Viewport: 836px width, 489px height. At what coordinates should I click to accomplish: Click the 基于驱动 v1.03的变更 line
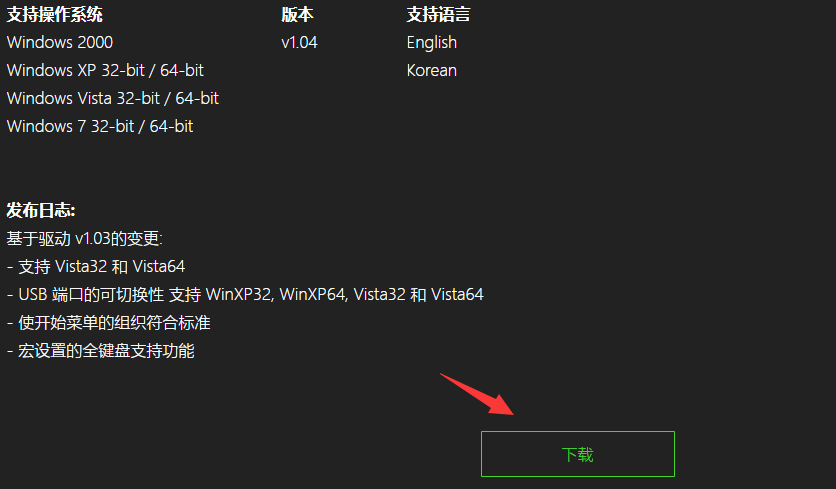(x=84, y=238)
